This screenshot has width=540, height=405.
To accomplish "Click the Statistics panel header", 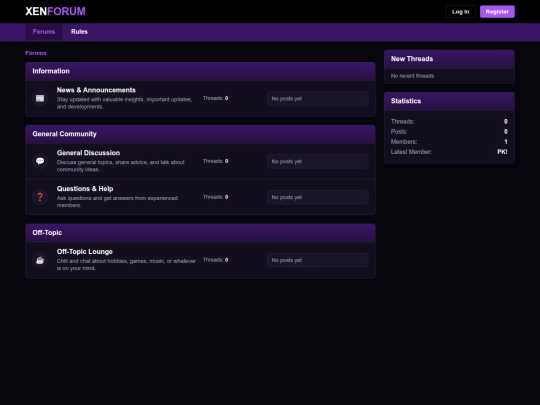I will pos(449,101).
